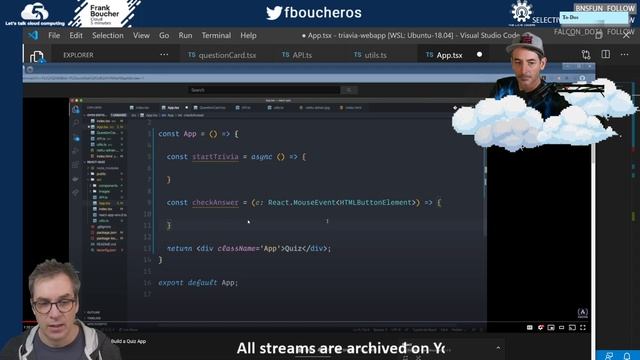Click the split editor right icon

tap(606, 54)
